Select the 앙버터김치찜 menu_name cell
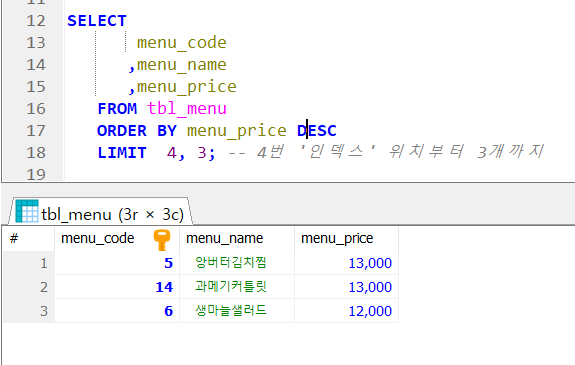 pos(237,263)
